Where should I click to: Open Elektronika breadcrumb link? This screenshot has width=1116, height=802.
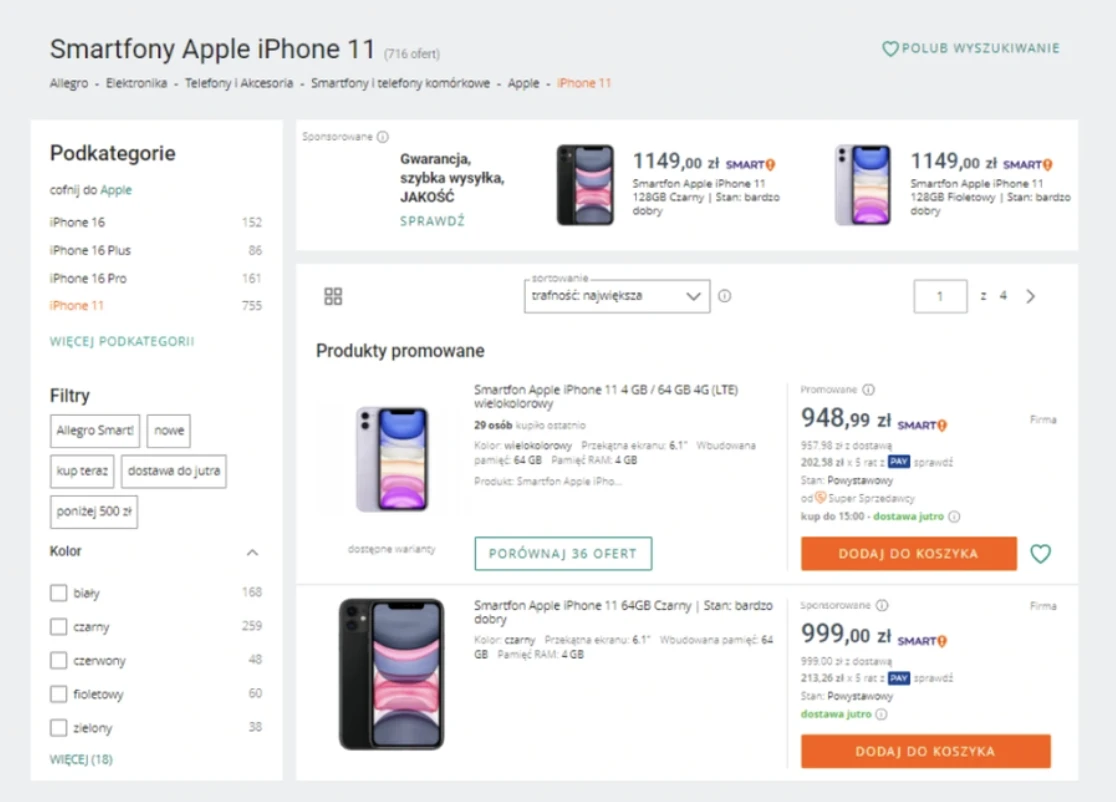coord(137,83)
